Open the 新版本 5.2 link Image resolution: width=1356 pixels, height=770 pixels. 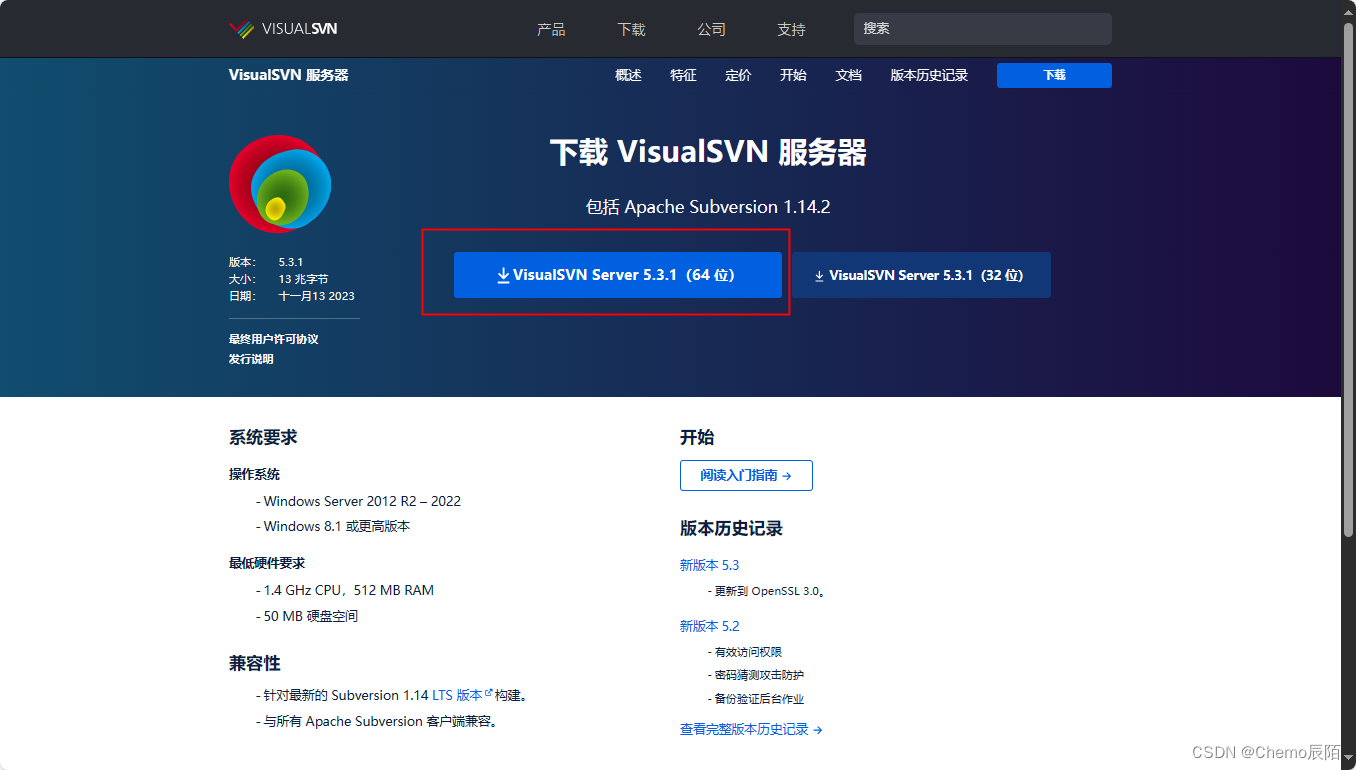pyautogui.click(x=709, y=626)
